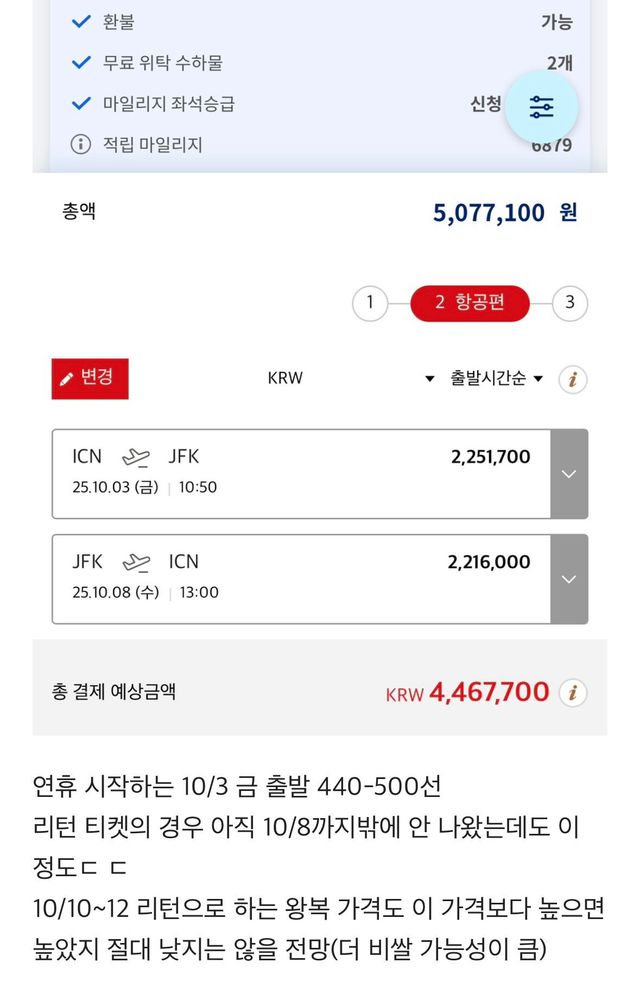Go to step 1 of booking

(370, 303)
